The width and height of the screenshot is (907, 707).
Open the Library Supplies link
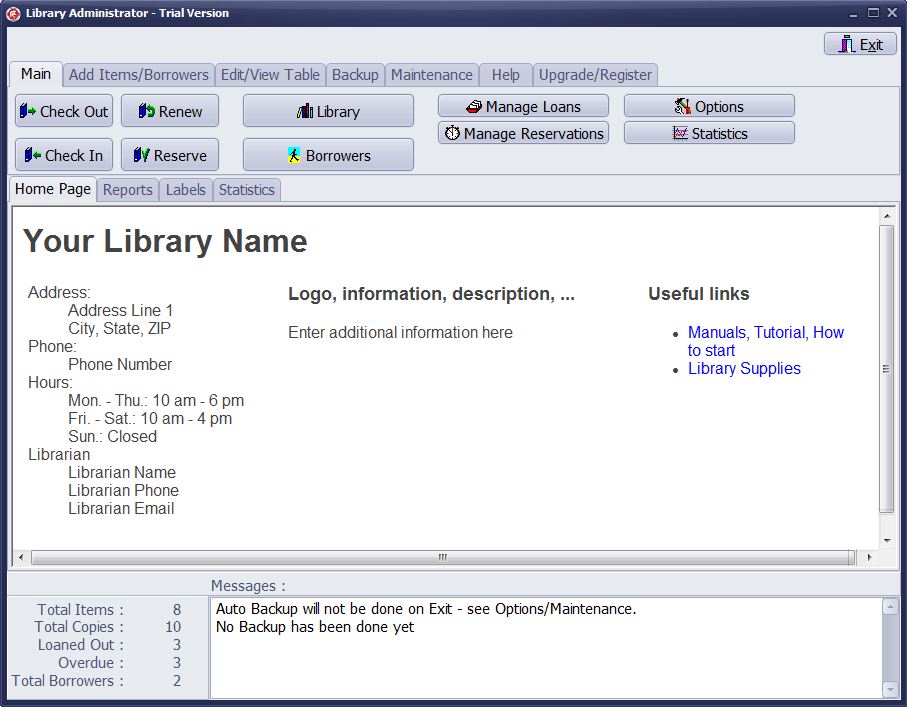coord(744,369)
